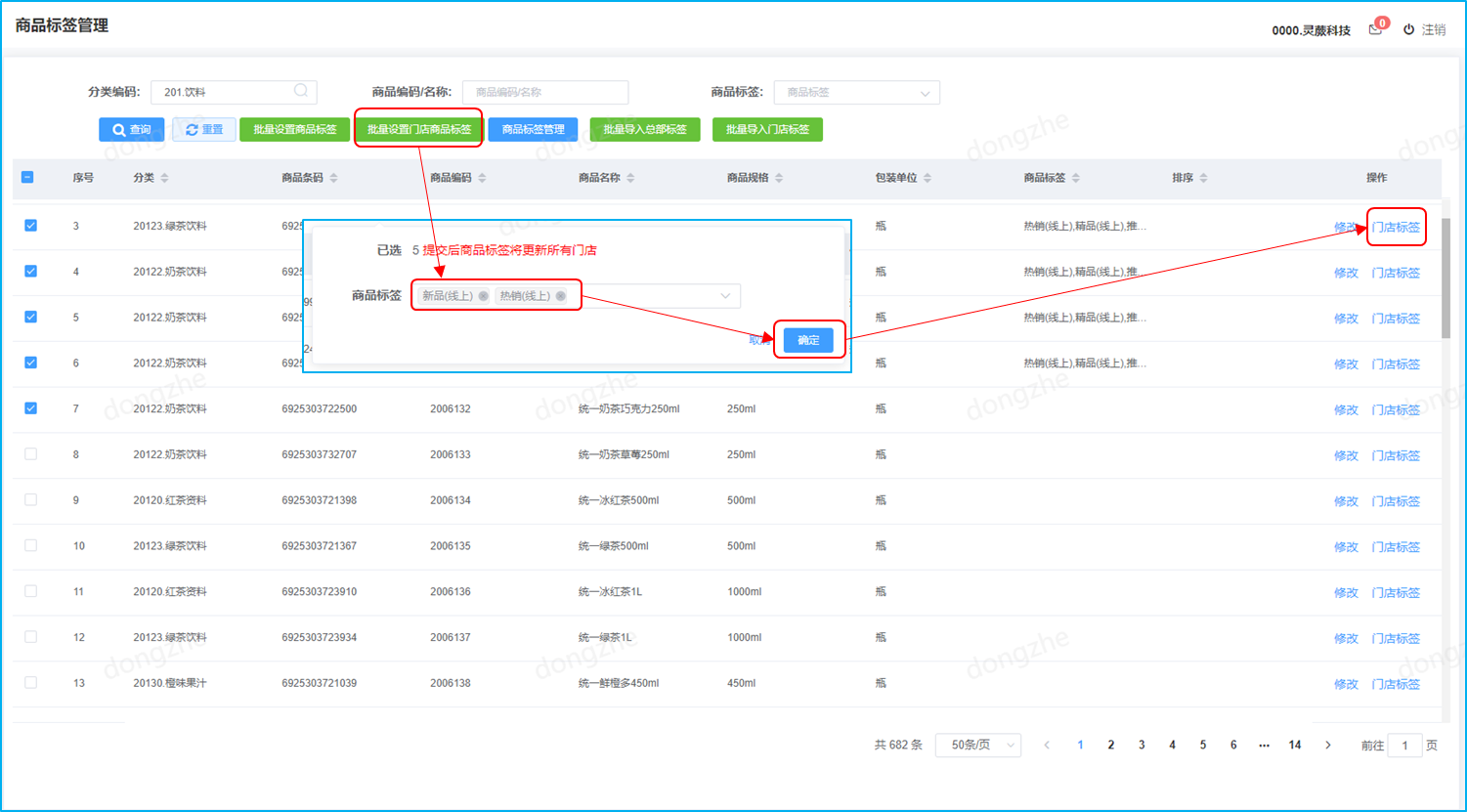Expand the 商品标签 filter dropdown
The image size is (1467, 812).
point(925,93)
